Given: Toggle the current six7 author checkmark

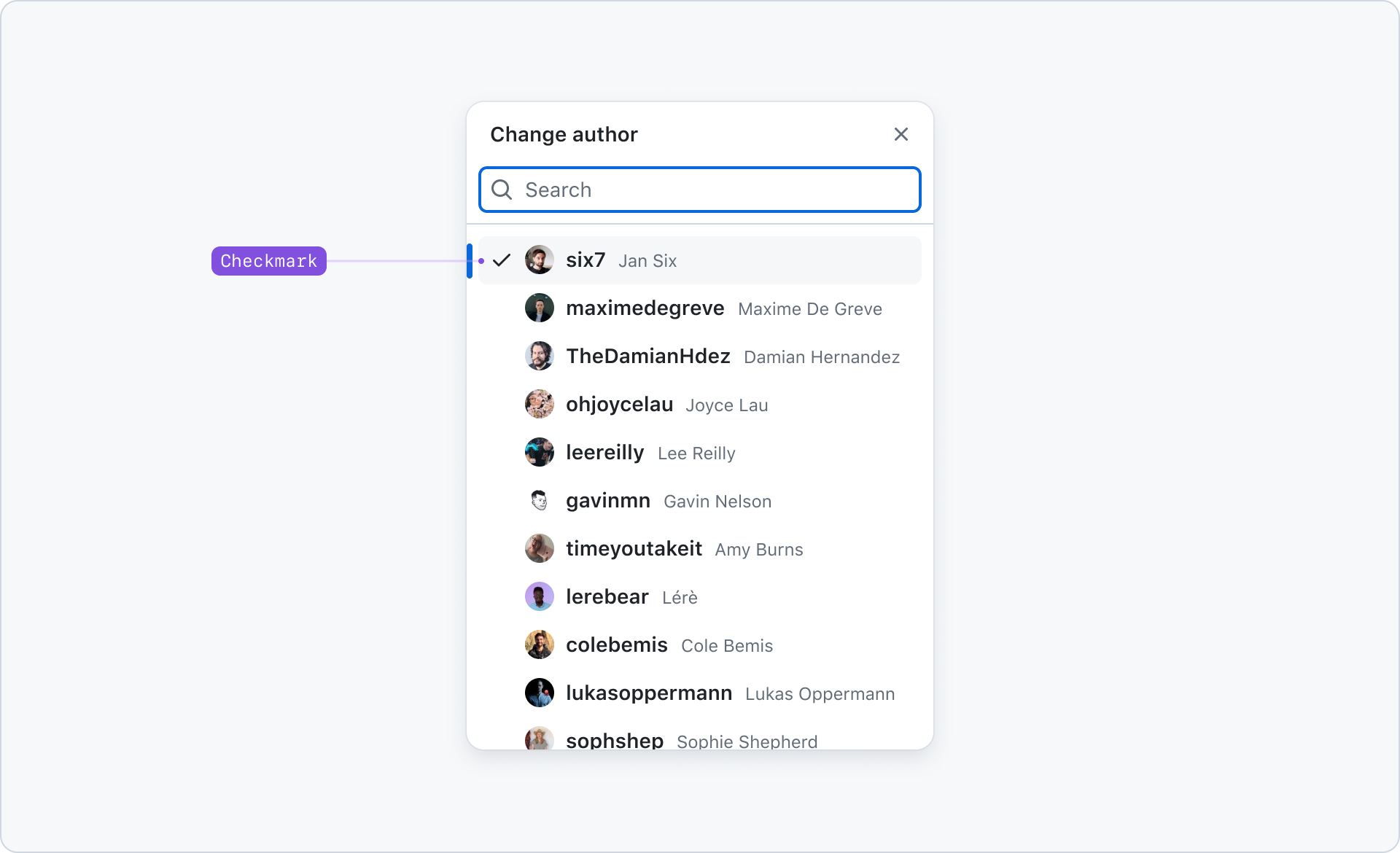Looking at the screenshot, I should click(x=503, y=260).
